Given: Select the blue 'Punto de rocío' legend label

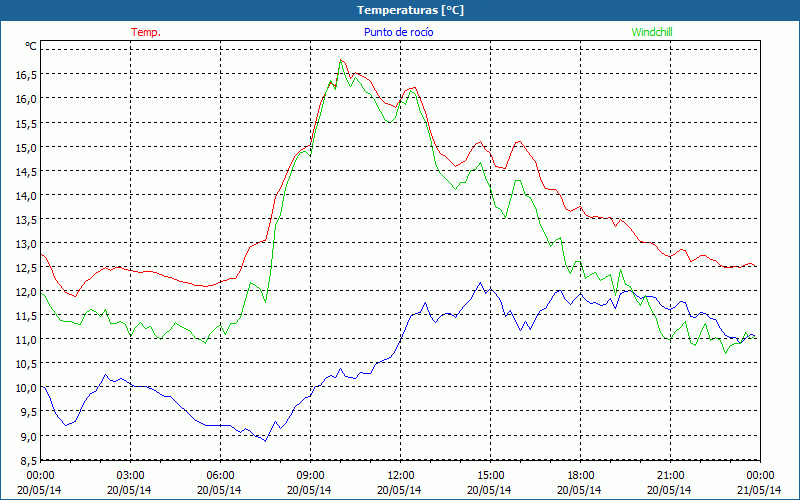Looking at the screenshot, I should pos(398,32).
